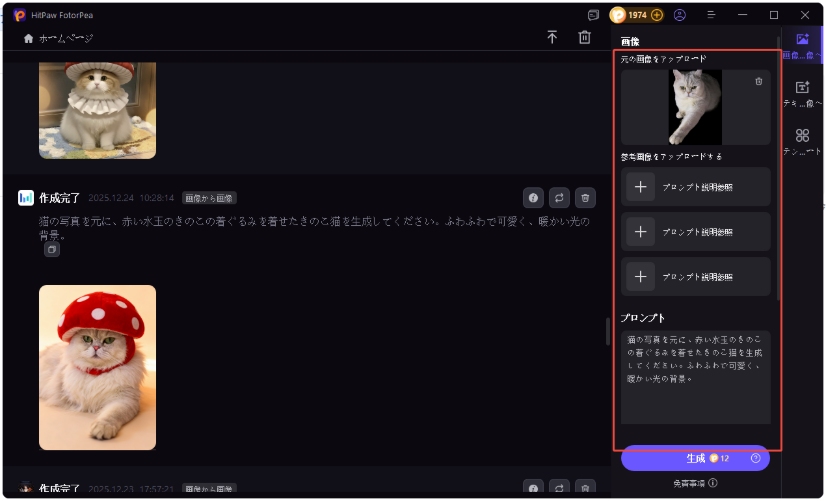826x501 pixels.
Task: Add first reference image with plus
Action: click(641, 187)
